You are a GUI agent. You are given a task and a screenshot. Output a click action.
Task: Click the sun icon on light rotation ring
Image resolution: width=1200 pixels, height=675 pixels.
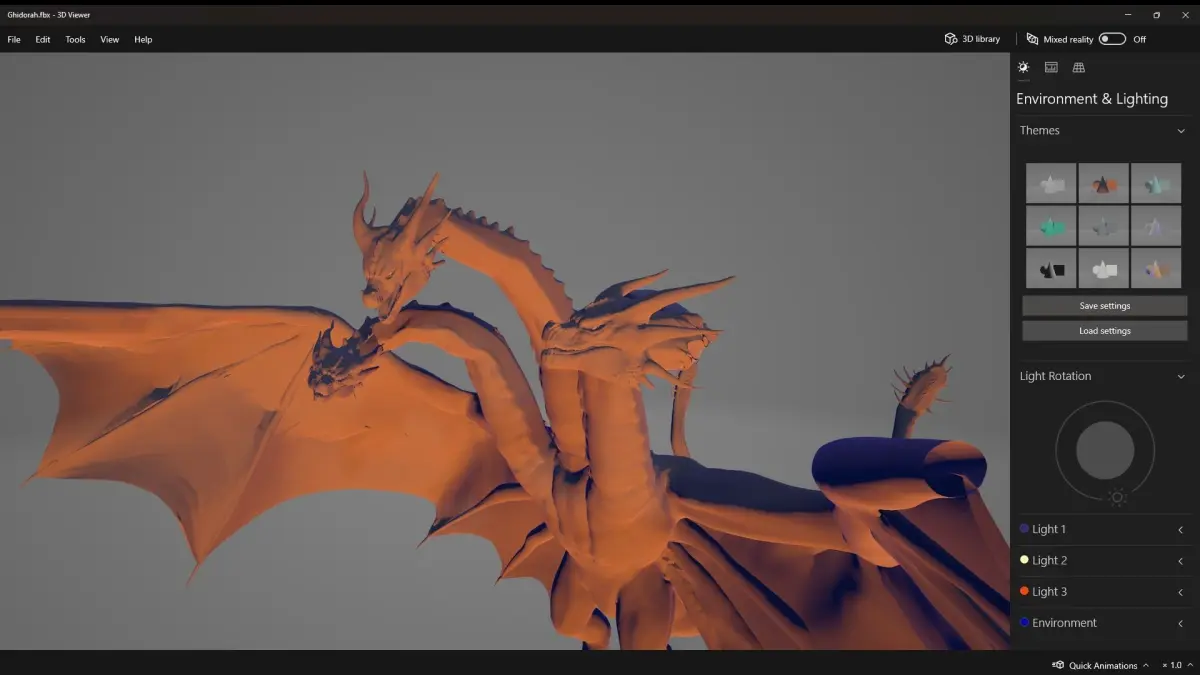(x=1117, y=497)
